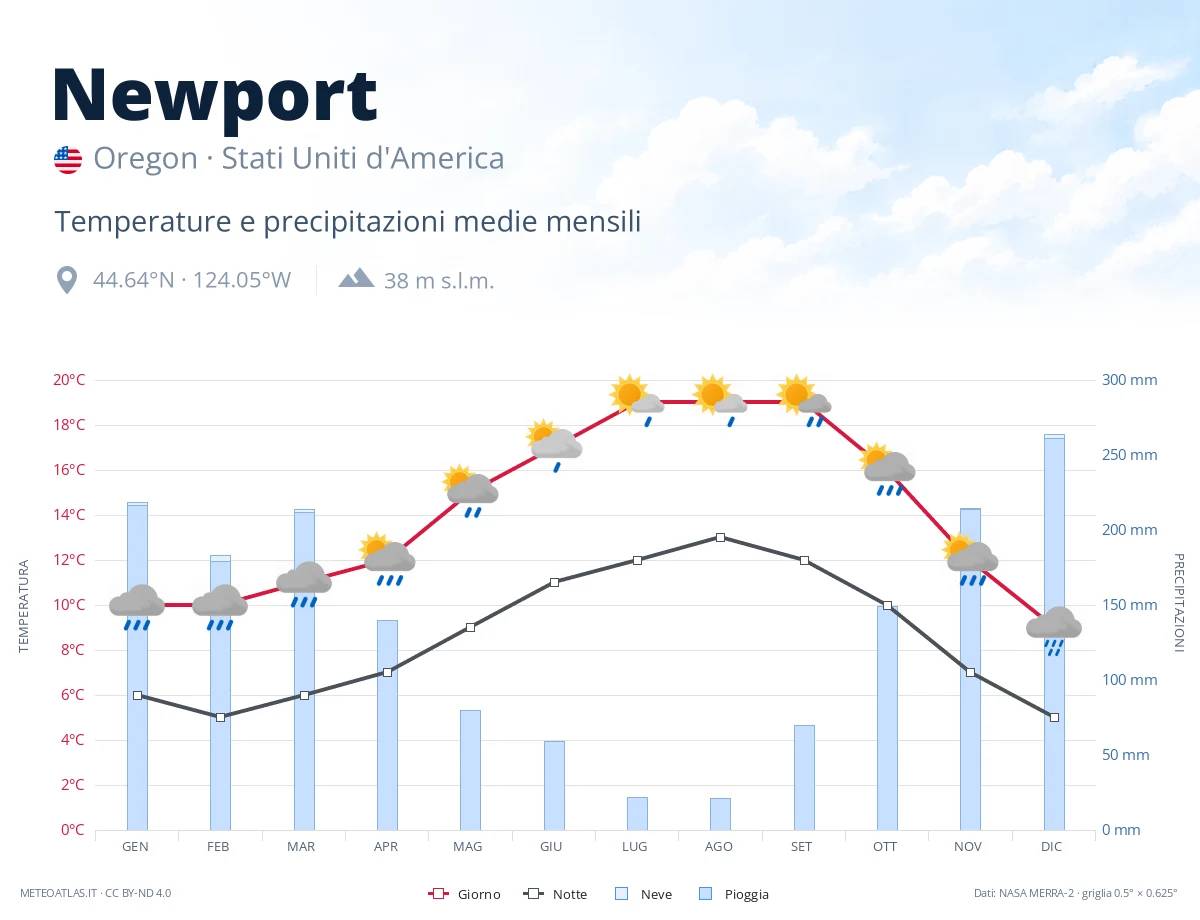Viewport: 1200px width, 920px height.
Task: Toggle the Notte series in the legend
Action: 555,894
